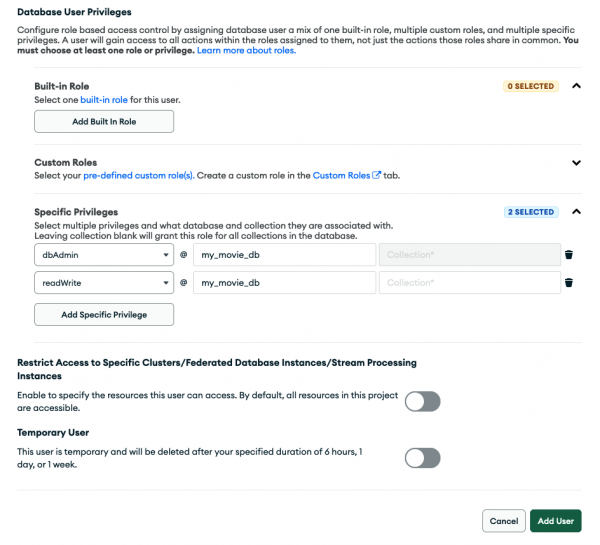
Task: Cancel the user creation dialog
Action: click(503, 521)
